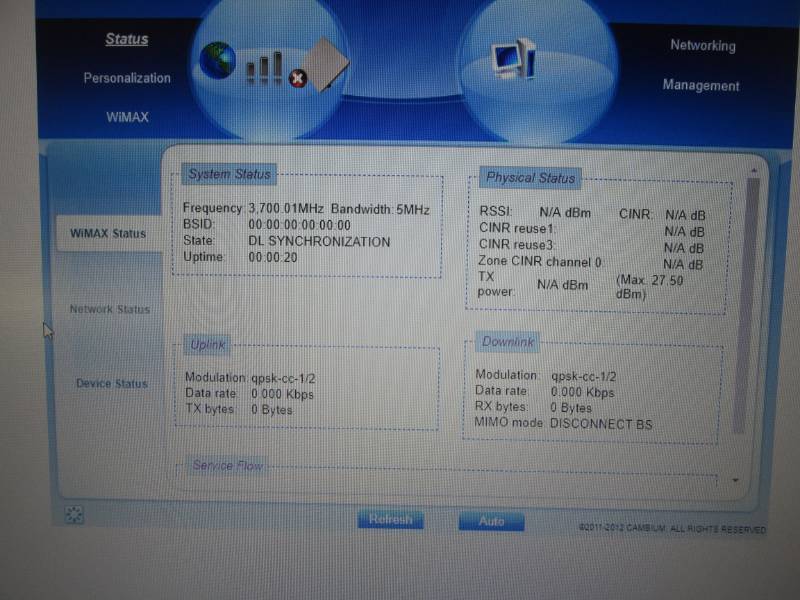
Task: Click the Physical Status heading
Action: point(531,178)
